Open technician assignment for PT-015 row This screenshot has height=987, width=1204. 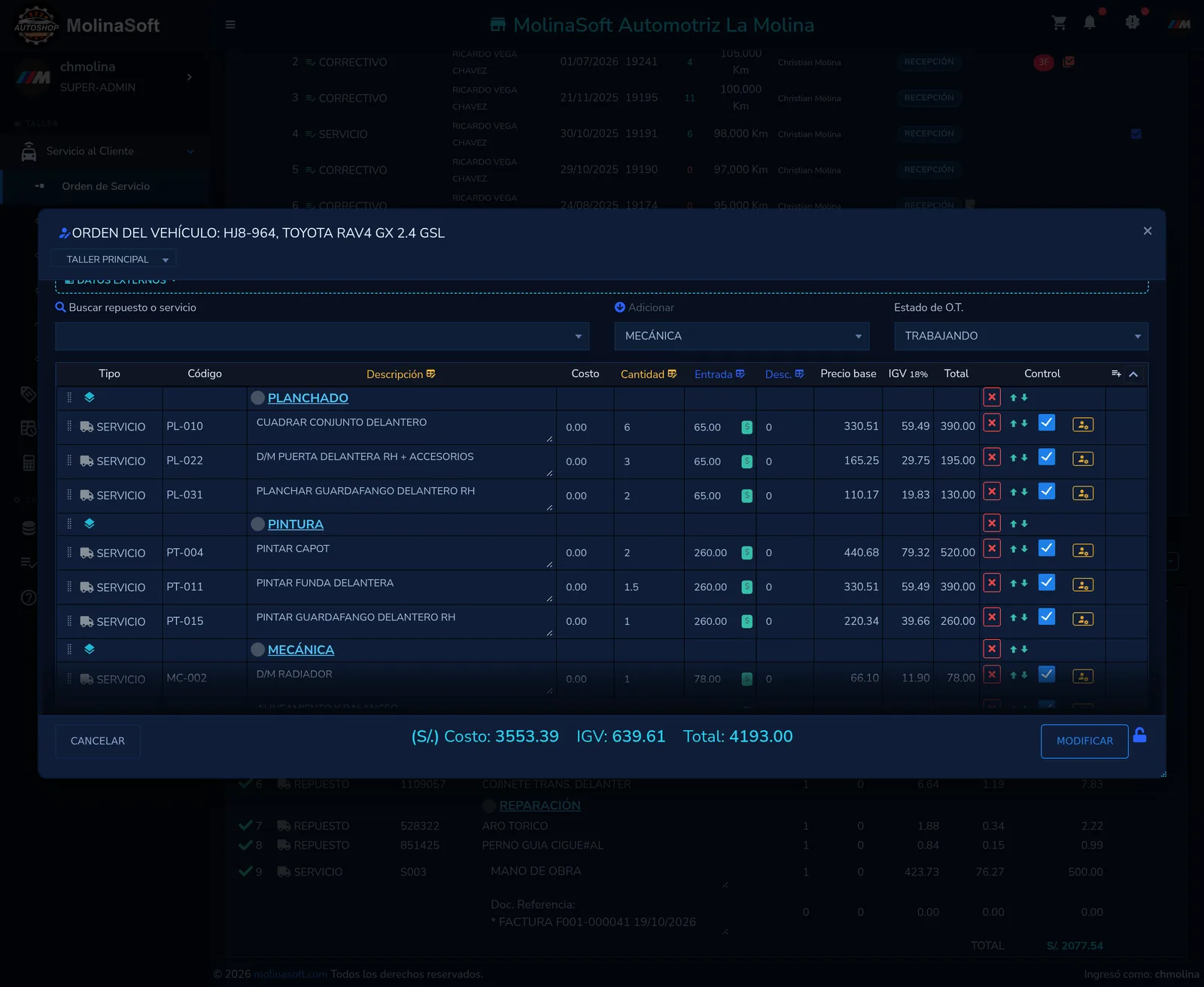[1083, 619]
